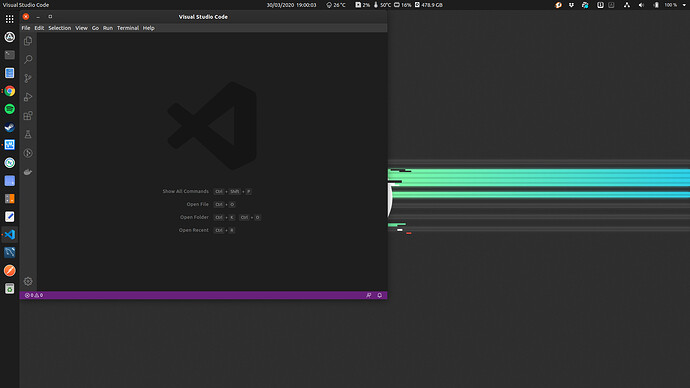This screenshot has height=388, width=690.
Task: Open the Edit menu
Action: point(39,28)
